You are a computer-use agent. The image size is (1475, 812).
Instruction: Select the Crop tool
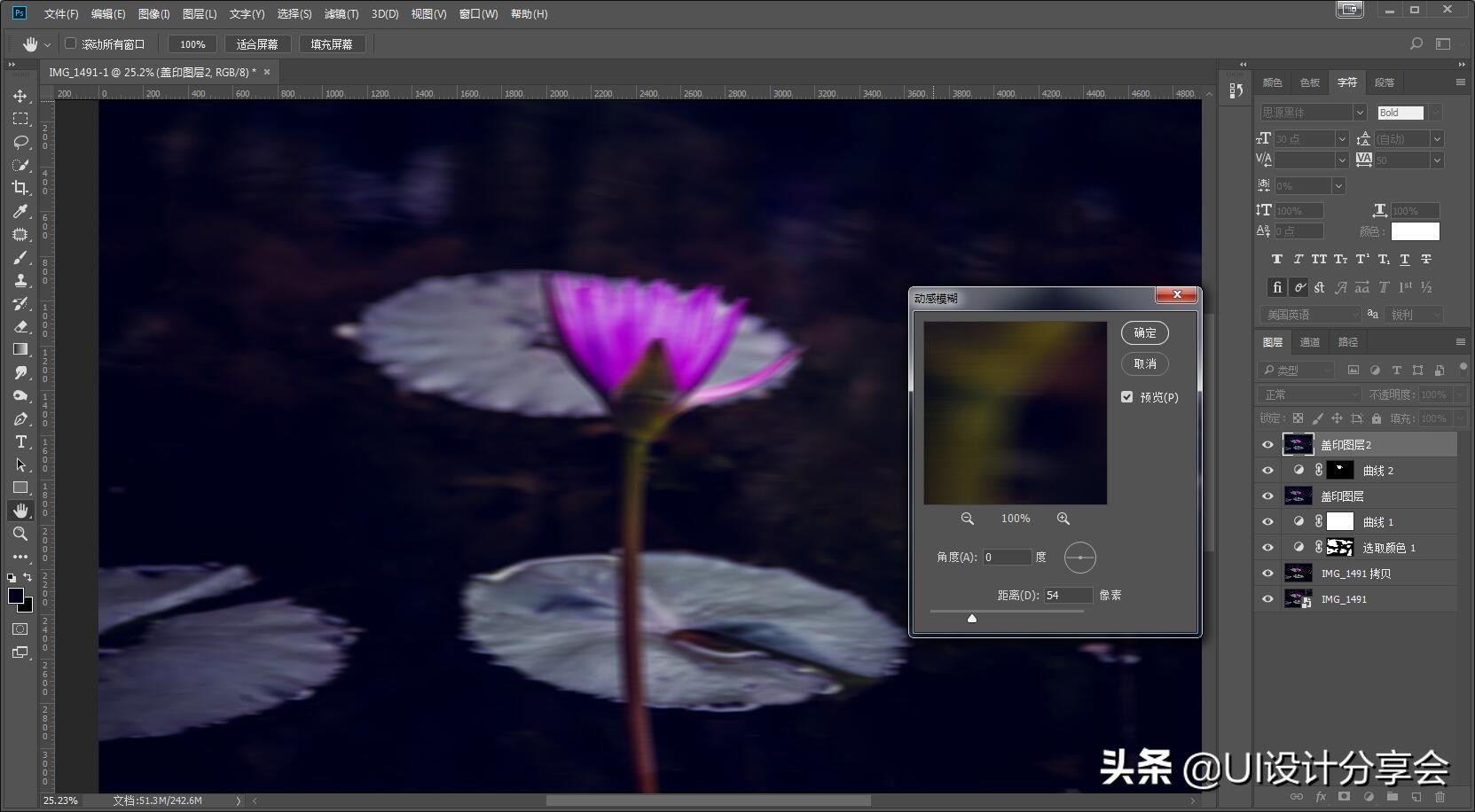pos(20,188)
